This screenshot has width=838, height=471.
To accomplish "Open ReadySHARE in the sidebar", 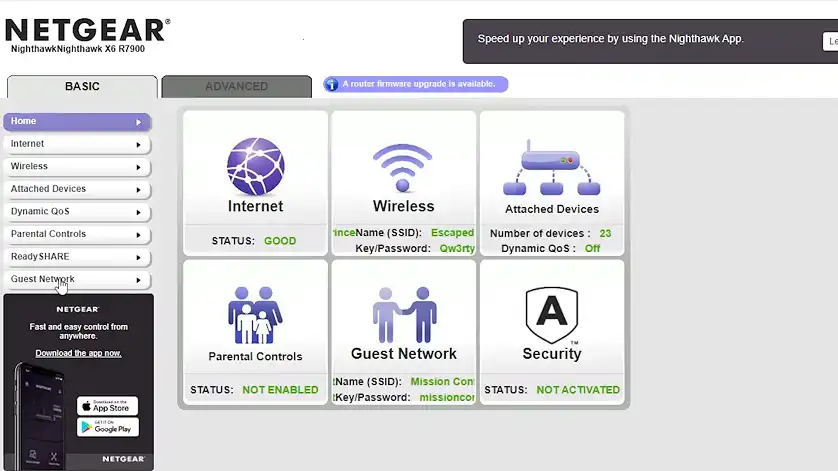I will (x=77, y=257).
